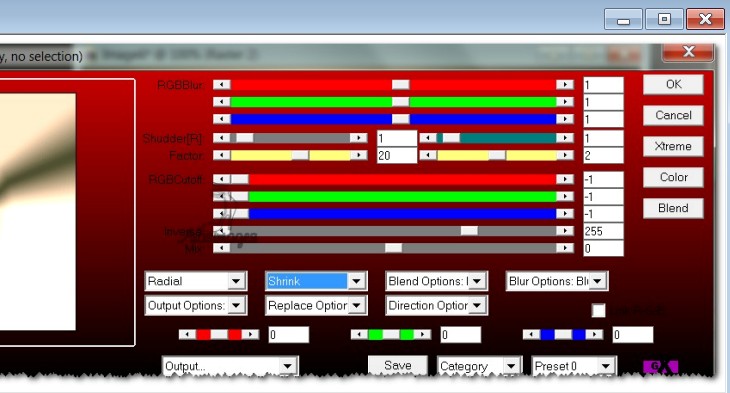The image size is (730, 393).
Task: Close the plugin dialog with red X
Action: (688, 52)
